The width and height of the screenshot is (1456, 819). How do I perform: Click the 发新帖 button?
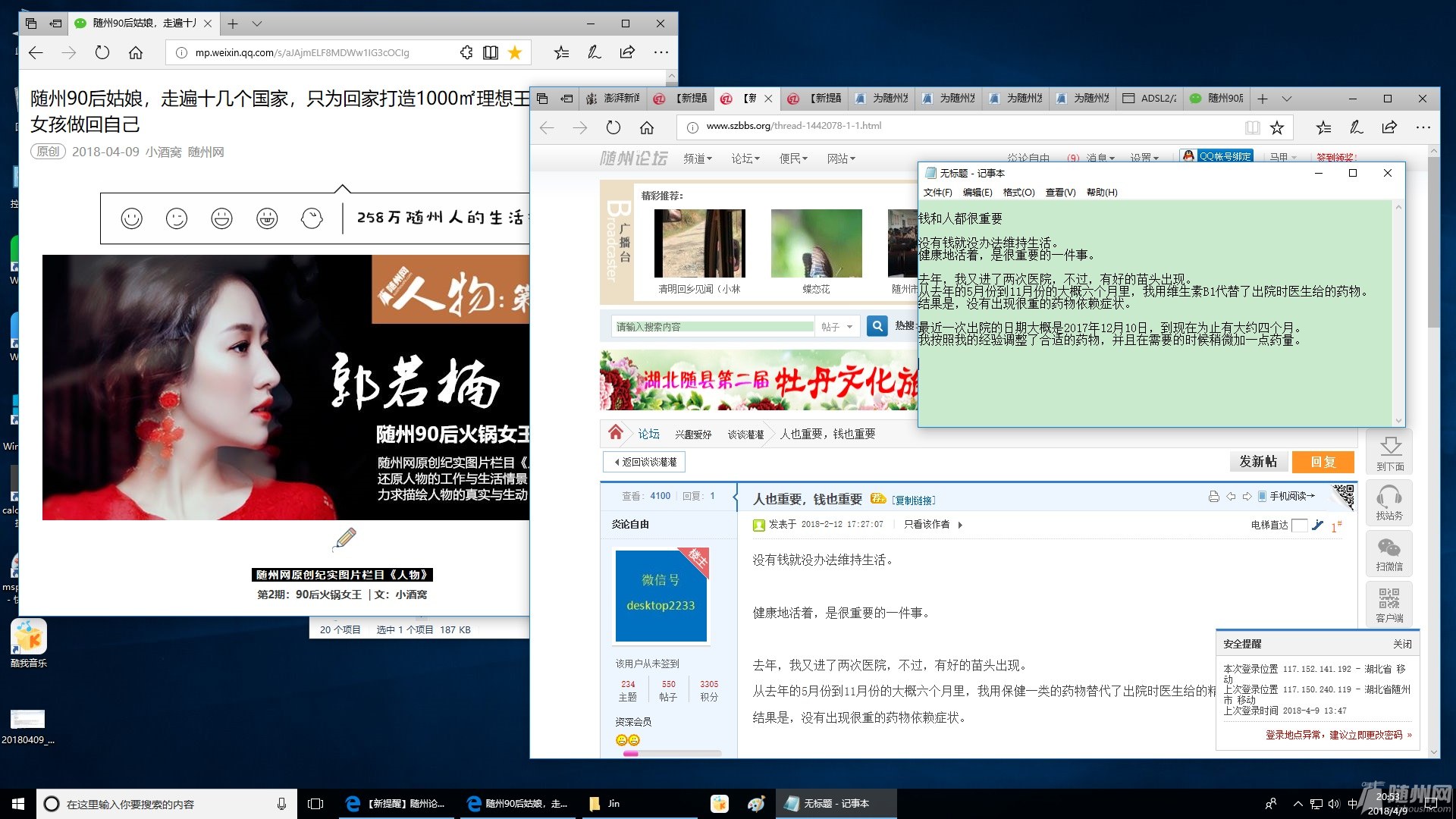[x=1258, y=462]
